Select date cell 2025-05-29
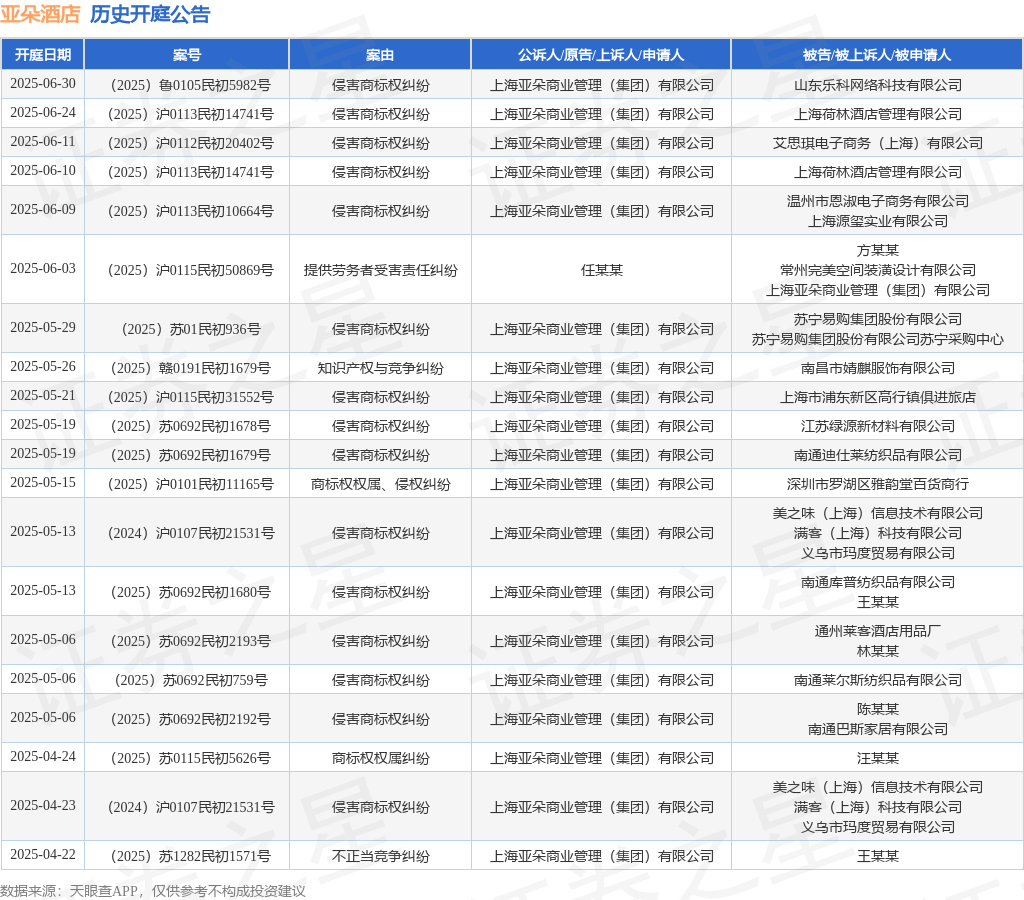1024x900 pixels. [x=43, y=327]
